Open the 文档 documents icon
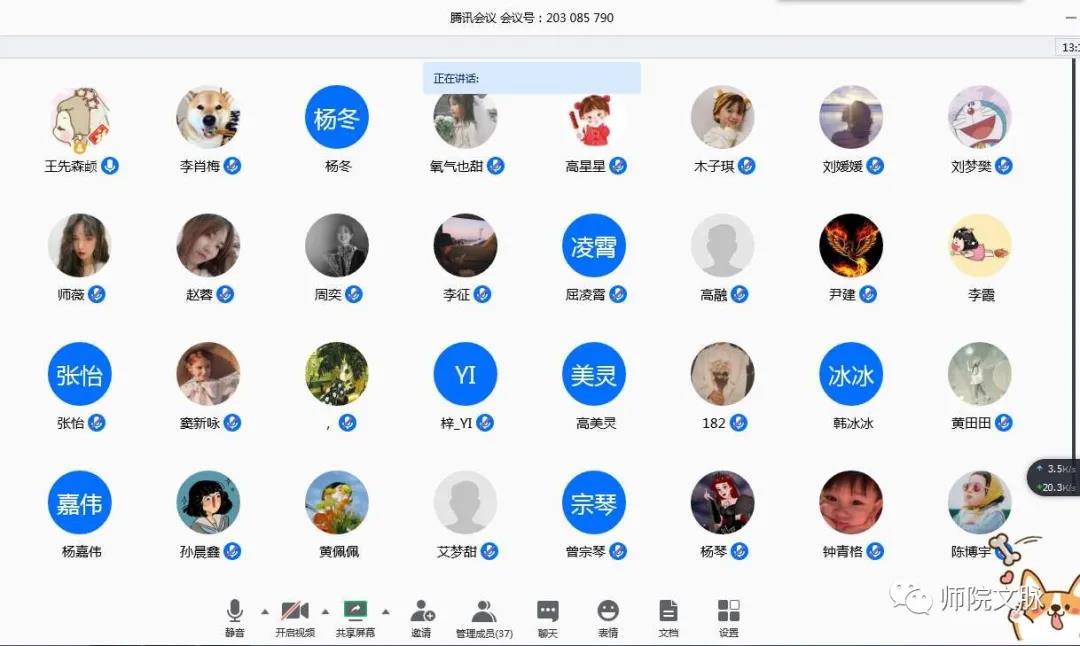Screen dimensions: 1080x646 668,611
